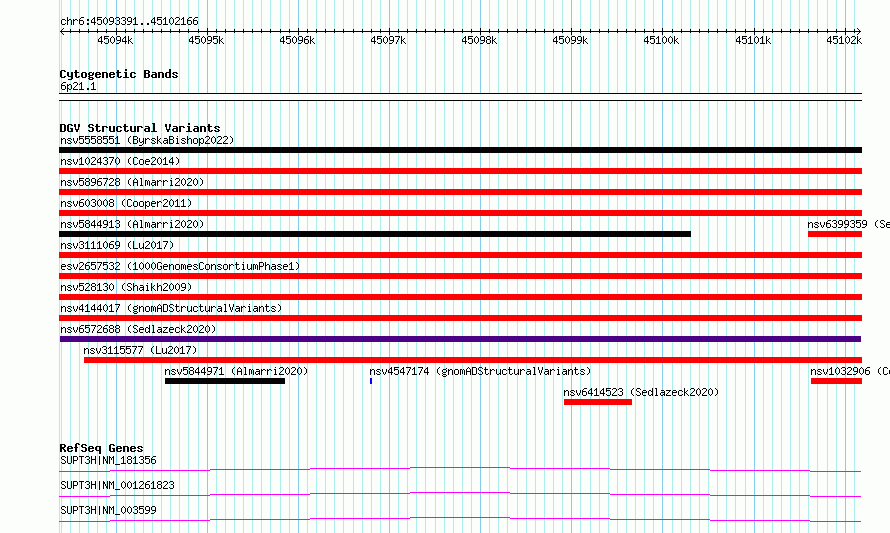
Task: Click the black bar under nsv5844913
Action: (375, 234)
